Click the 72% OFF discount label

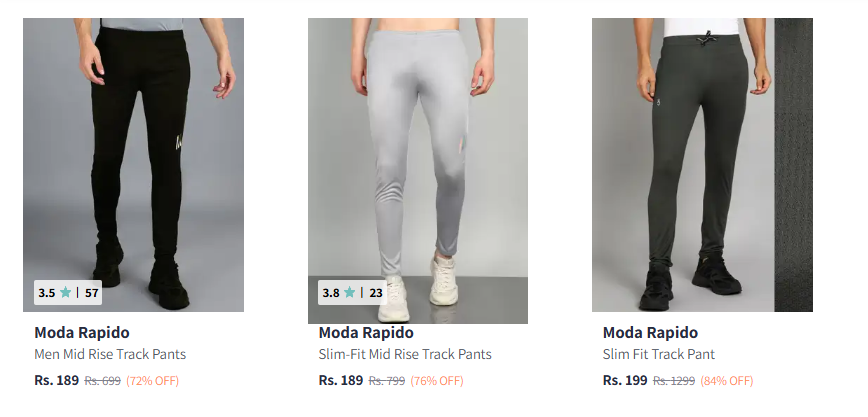(x=153, y=381)
